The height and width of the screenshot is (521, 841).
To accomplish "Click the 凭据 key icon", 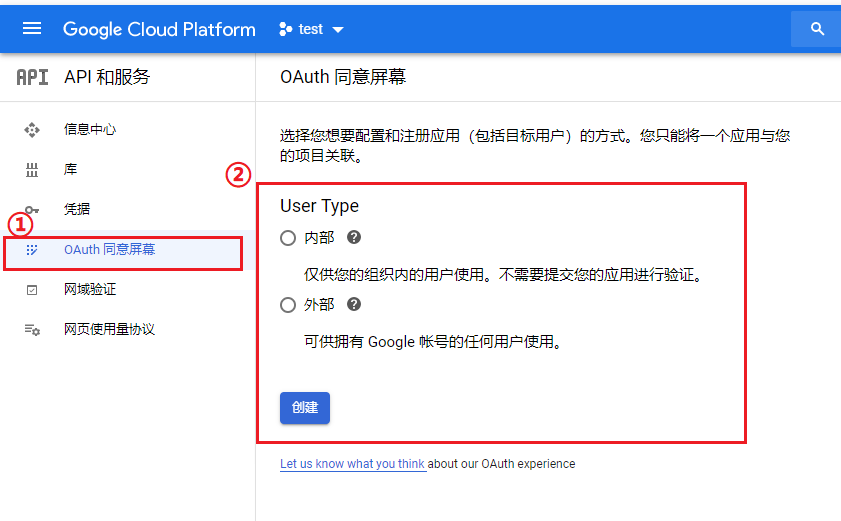I will click(32, 210).
